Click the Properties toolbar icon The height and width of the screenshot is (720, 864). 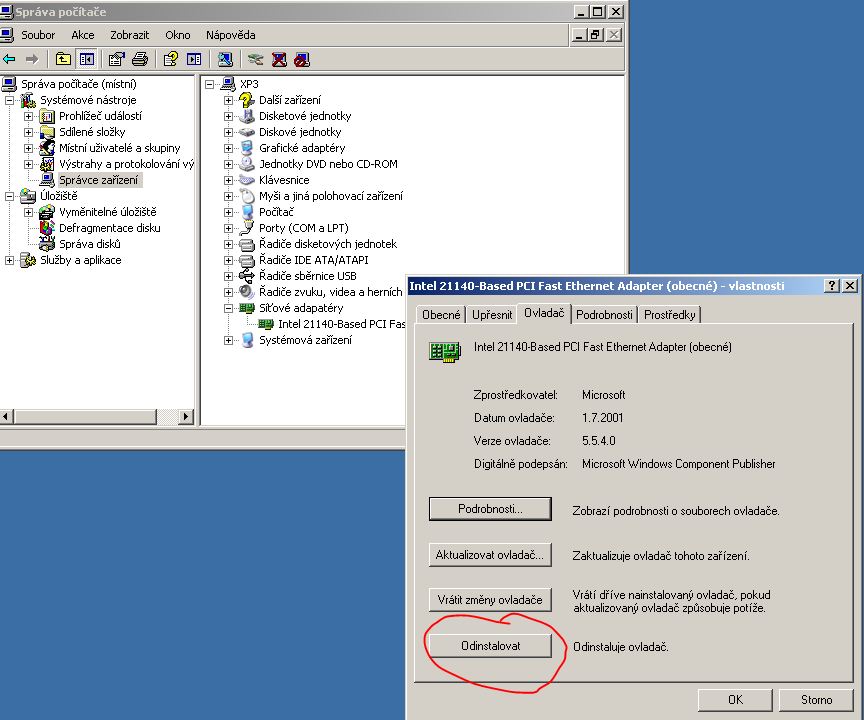pos(117,59)
